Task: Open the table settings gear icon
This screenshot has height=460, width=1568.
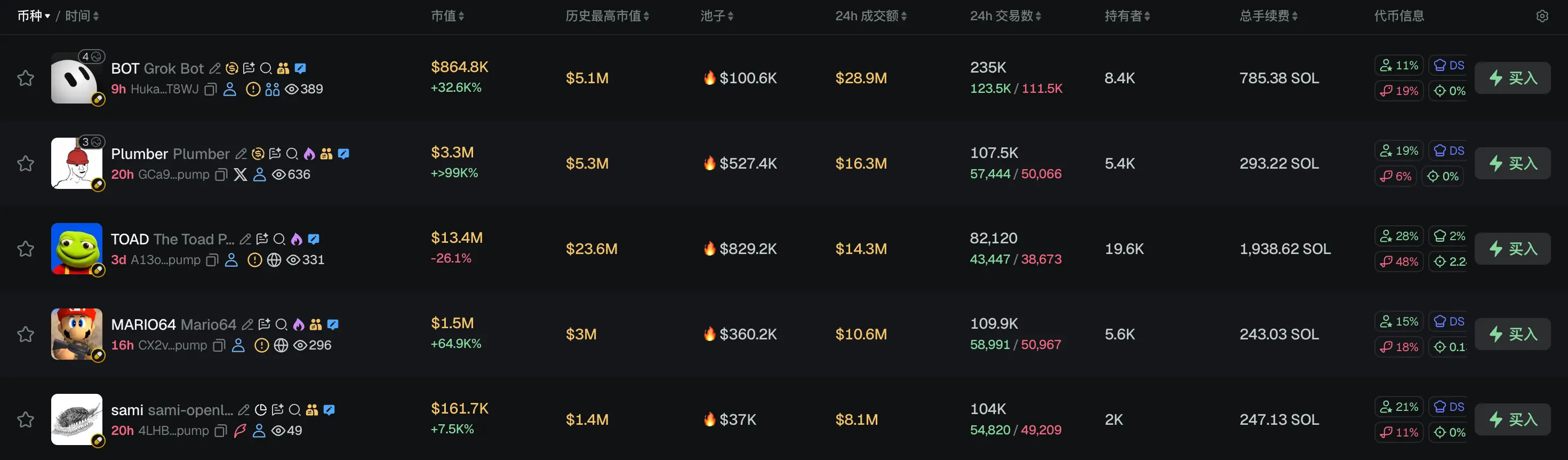Action: [1542, 17]
